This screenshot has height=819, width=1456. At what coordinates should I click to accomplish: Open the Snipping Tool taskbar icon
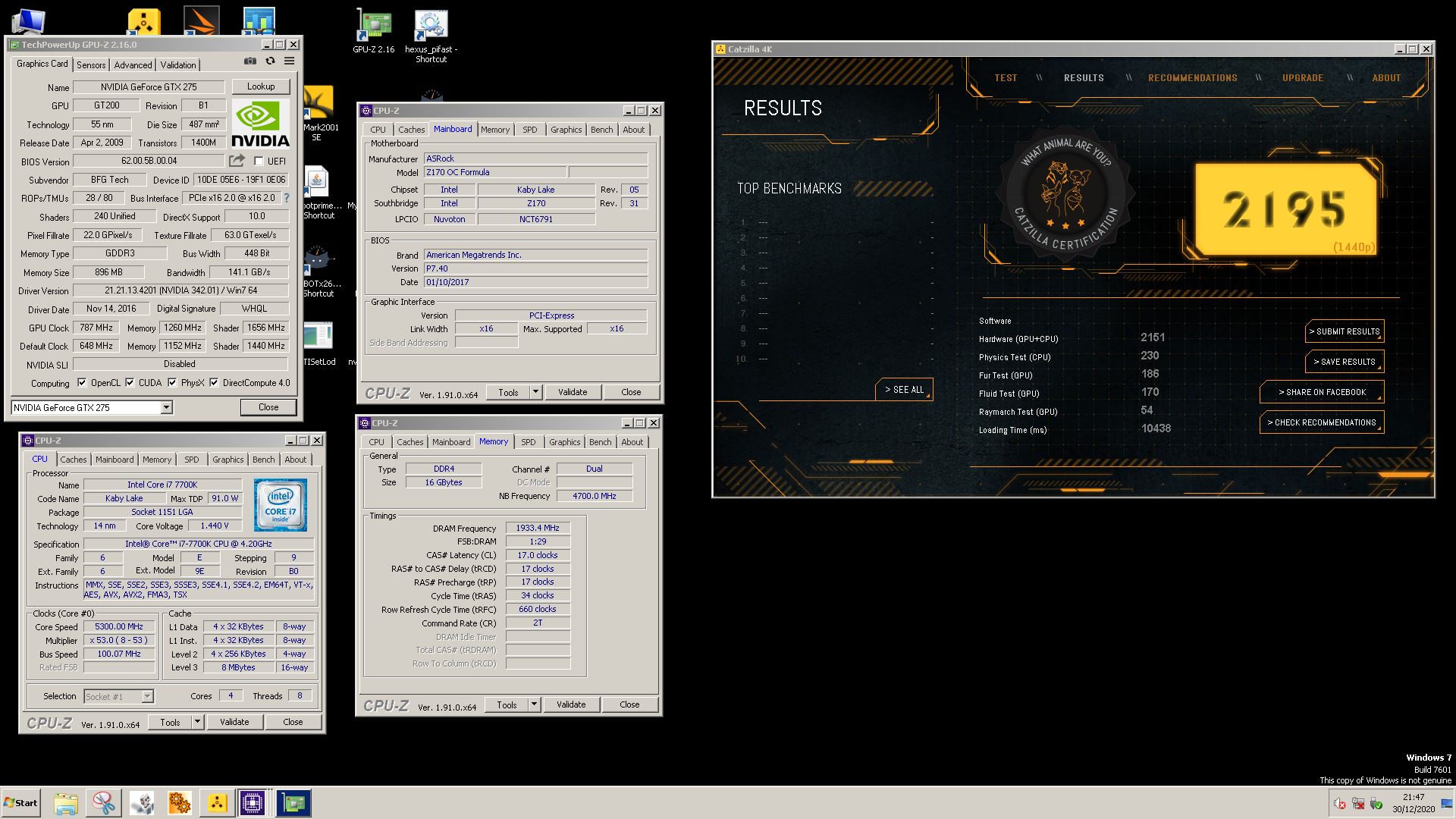[104, 803]
